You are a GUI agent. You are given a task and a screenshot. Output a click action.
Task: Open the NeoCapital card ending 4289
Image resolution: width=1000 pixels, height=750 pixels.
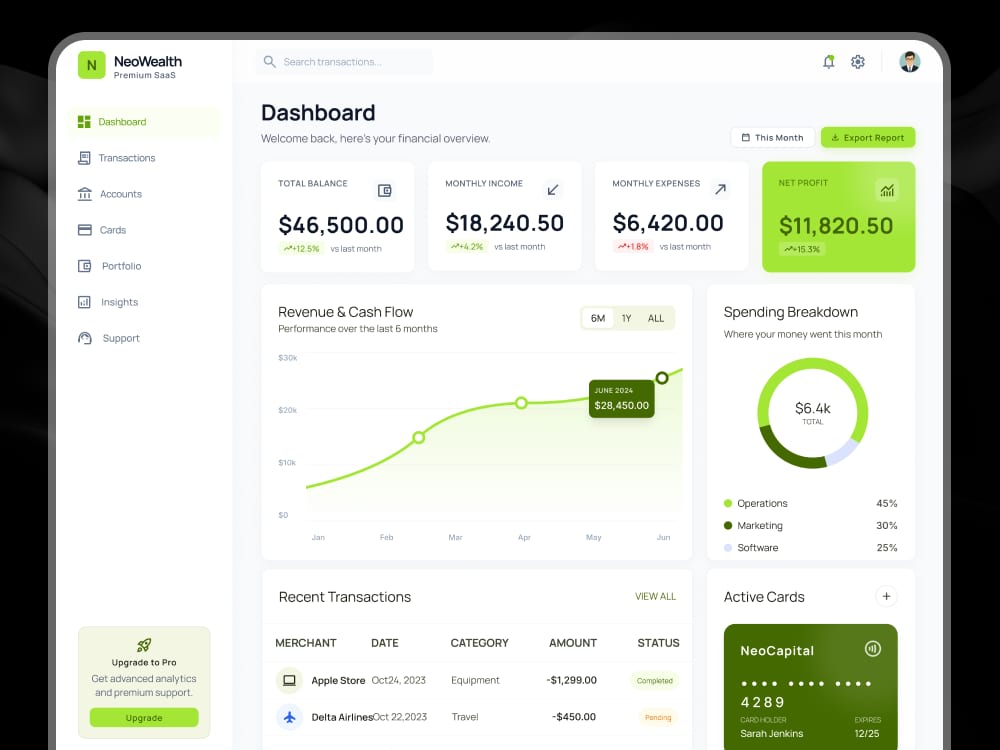[811, 687]
